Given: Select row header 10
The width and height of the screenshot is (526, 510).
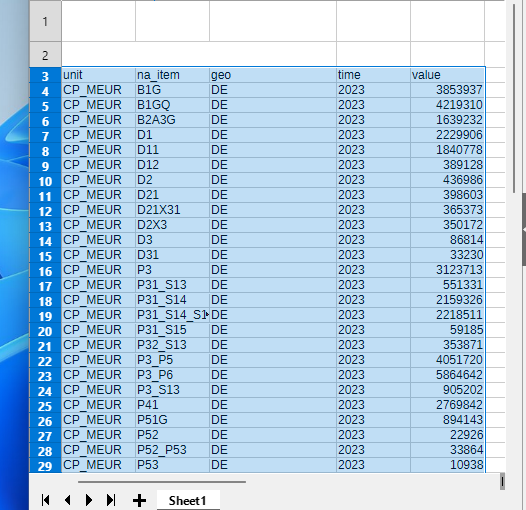Looking at the screenshot, I should (x=45, y=180).
